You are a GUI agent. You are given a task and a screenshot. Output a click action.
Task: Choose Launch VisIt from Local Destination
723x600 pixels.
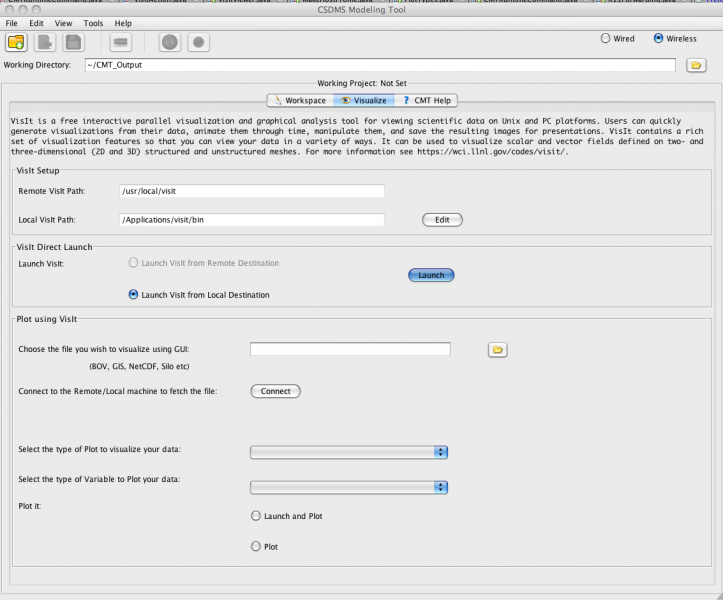[134, 294]
